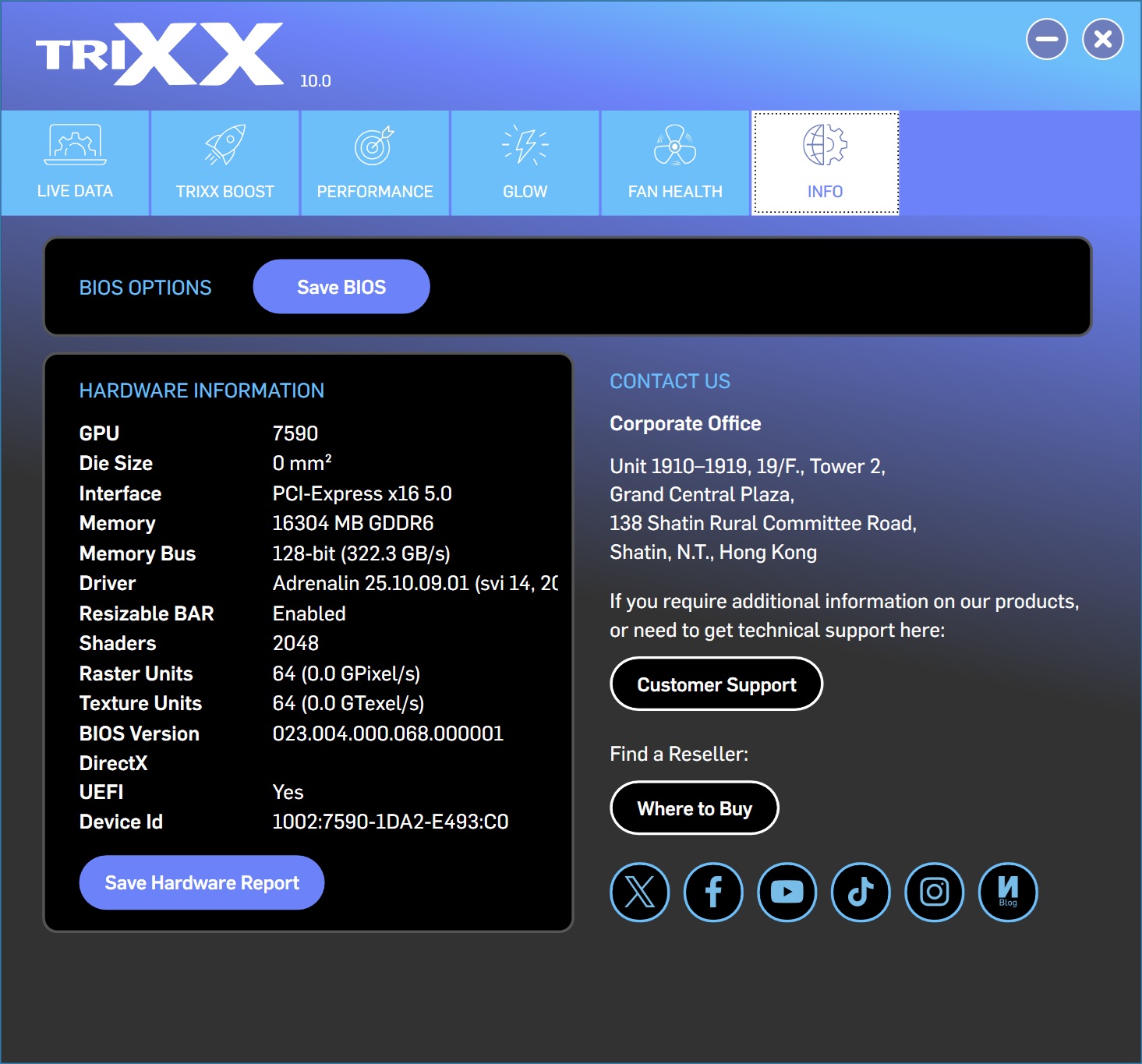Click the Find a Reseller label

[x=679, y=754]
